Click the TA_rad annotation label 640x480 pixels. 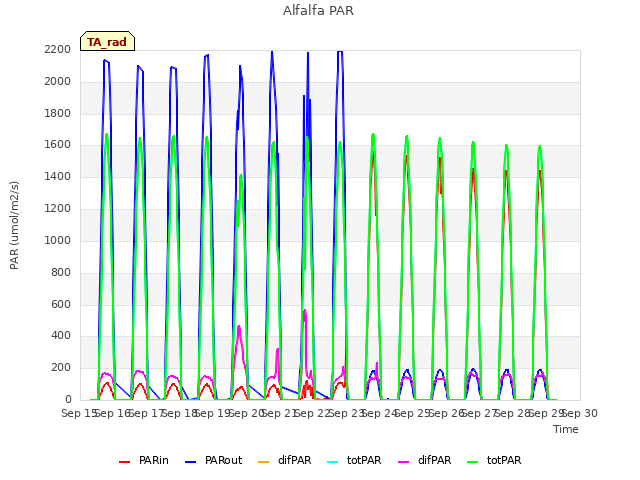[107, 42]
